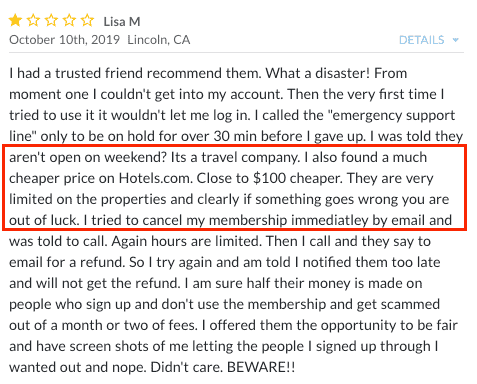
Task: Click the phrase "Didn't care."
Action: pos(187,367)
